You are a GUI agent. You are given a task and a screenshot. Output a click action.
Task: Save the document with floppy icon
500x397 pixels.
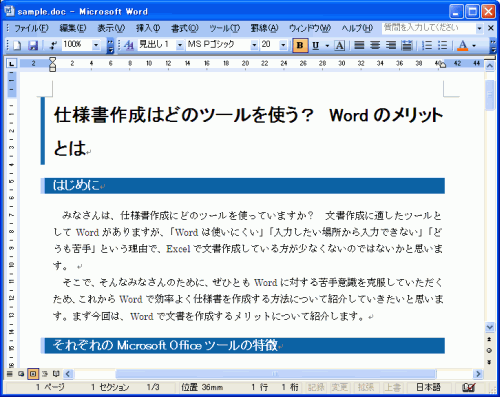coord(33,45)
